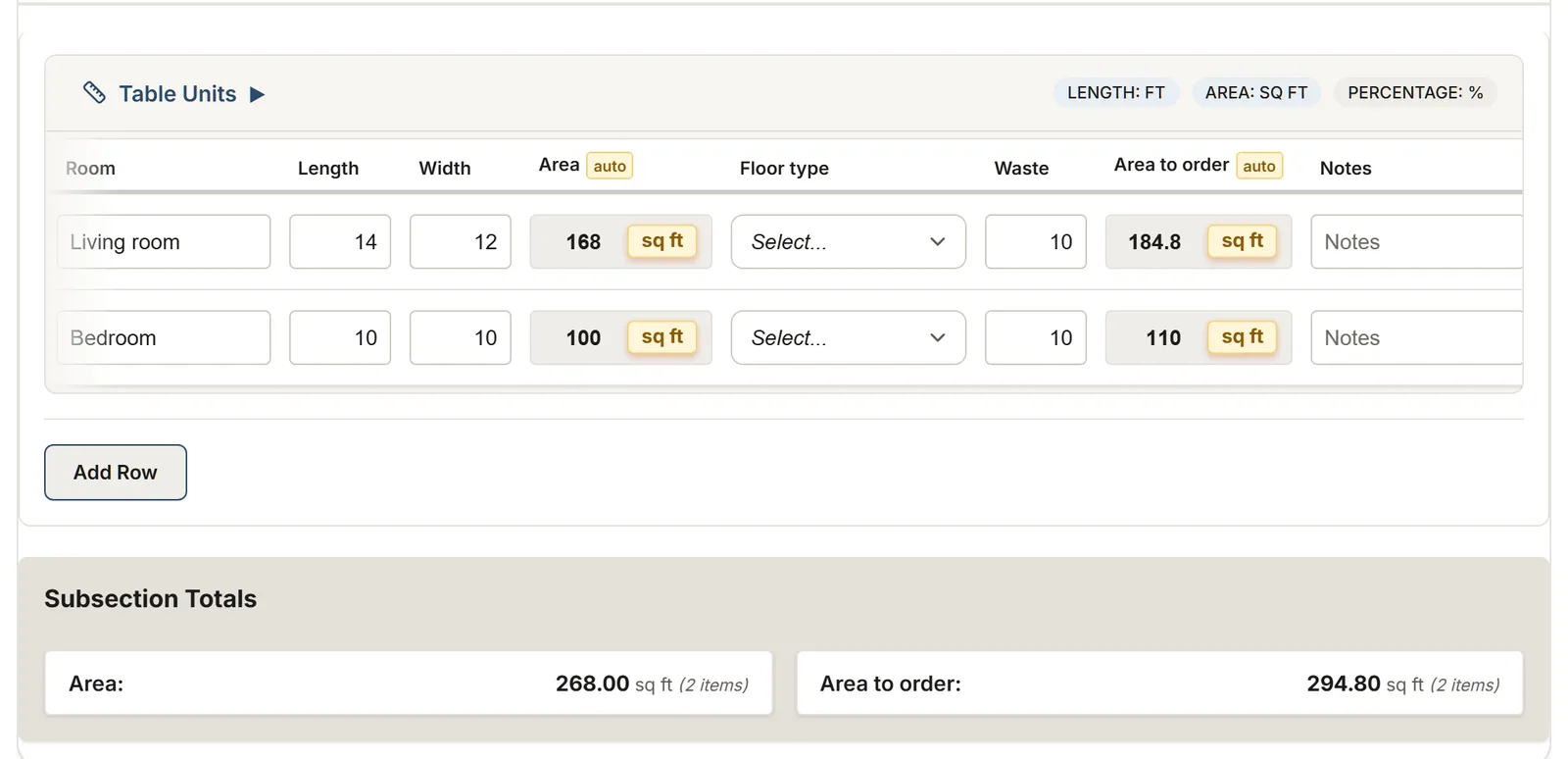Click the sq ft badge beside area 168
The height and width of the screenshot is (759, 1568).
(662, 241)
